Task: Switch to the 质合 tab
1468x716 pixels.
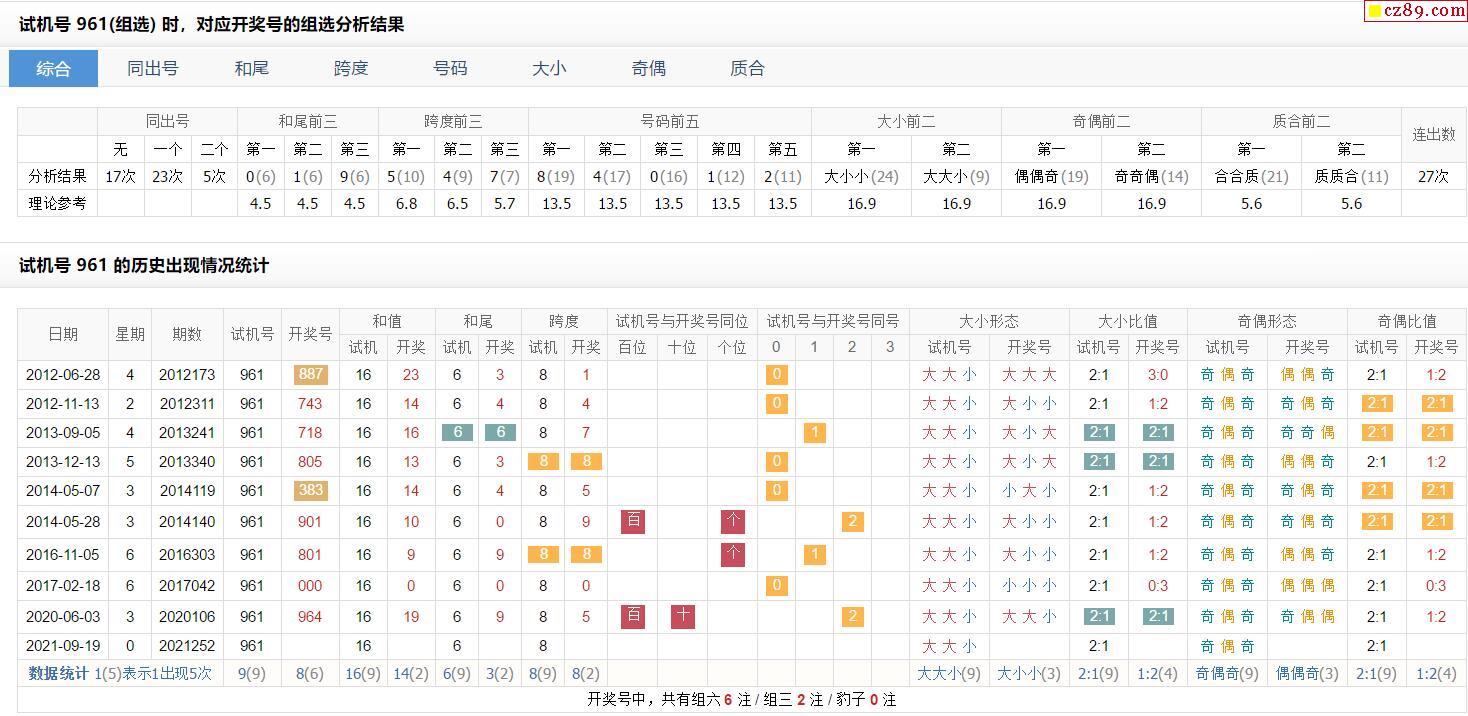Action: 747,68
